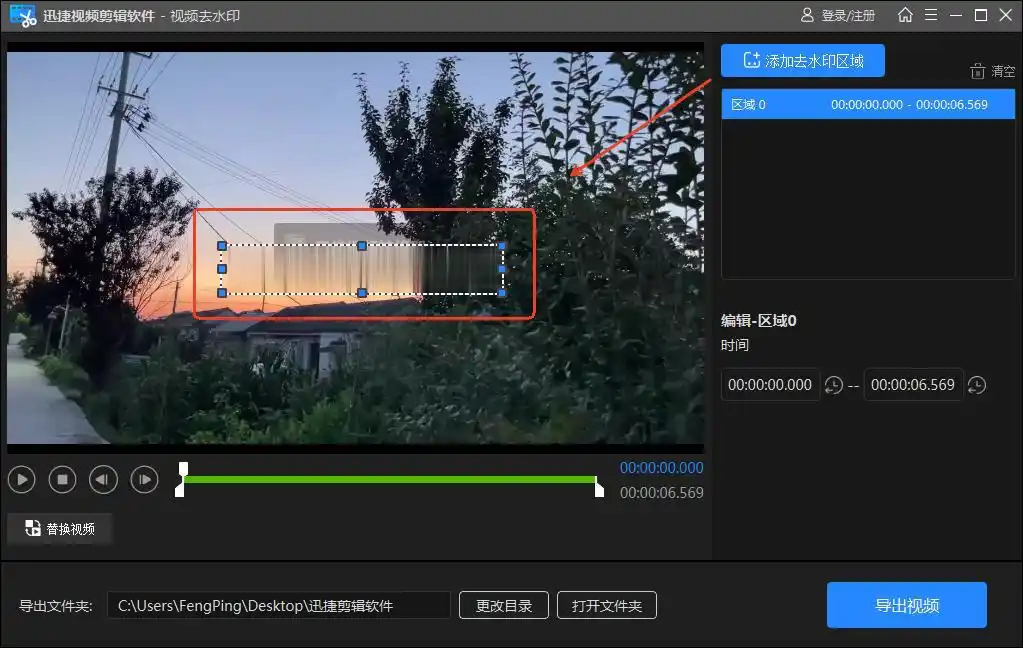Image resolution: width=1023 pixels, height=648 pixels.
Task: Click the app logo icon in title bar
Action: click(23, 16)
